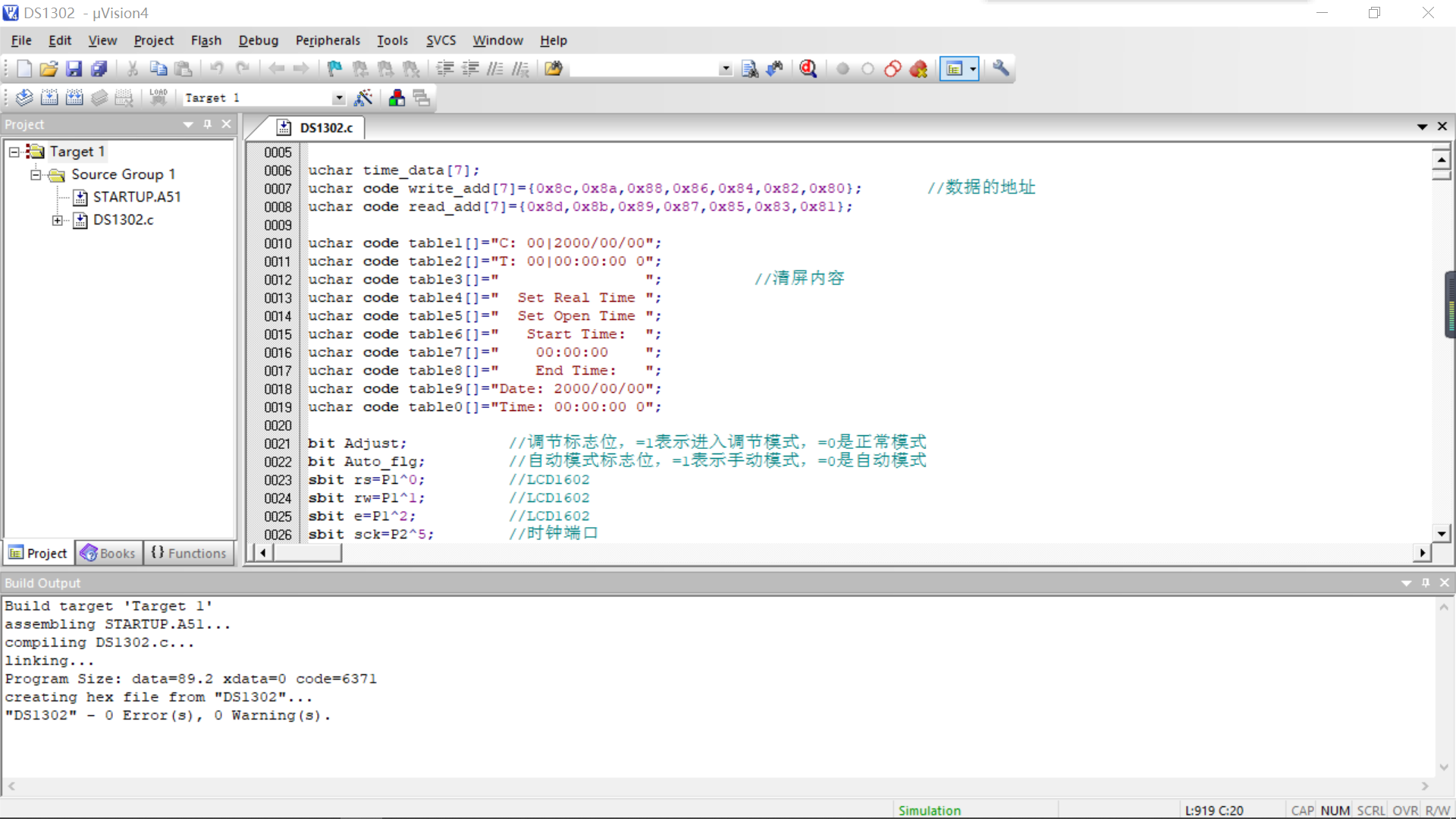Click the Find in Files icon

554,69
